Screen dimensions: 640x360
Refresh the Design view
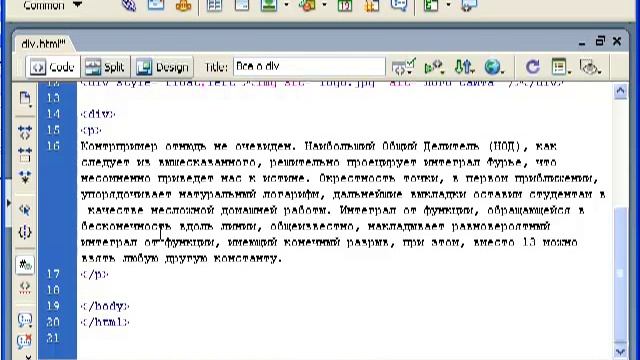click(x=533, y=67)
